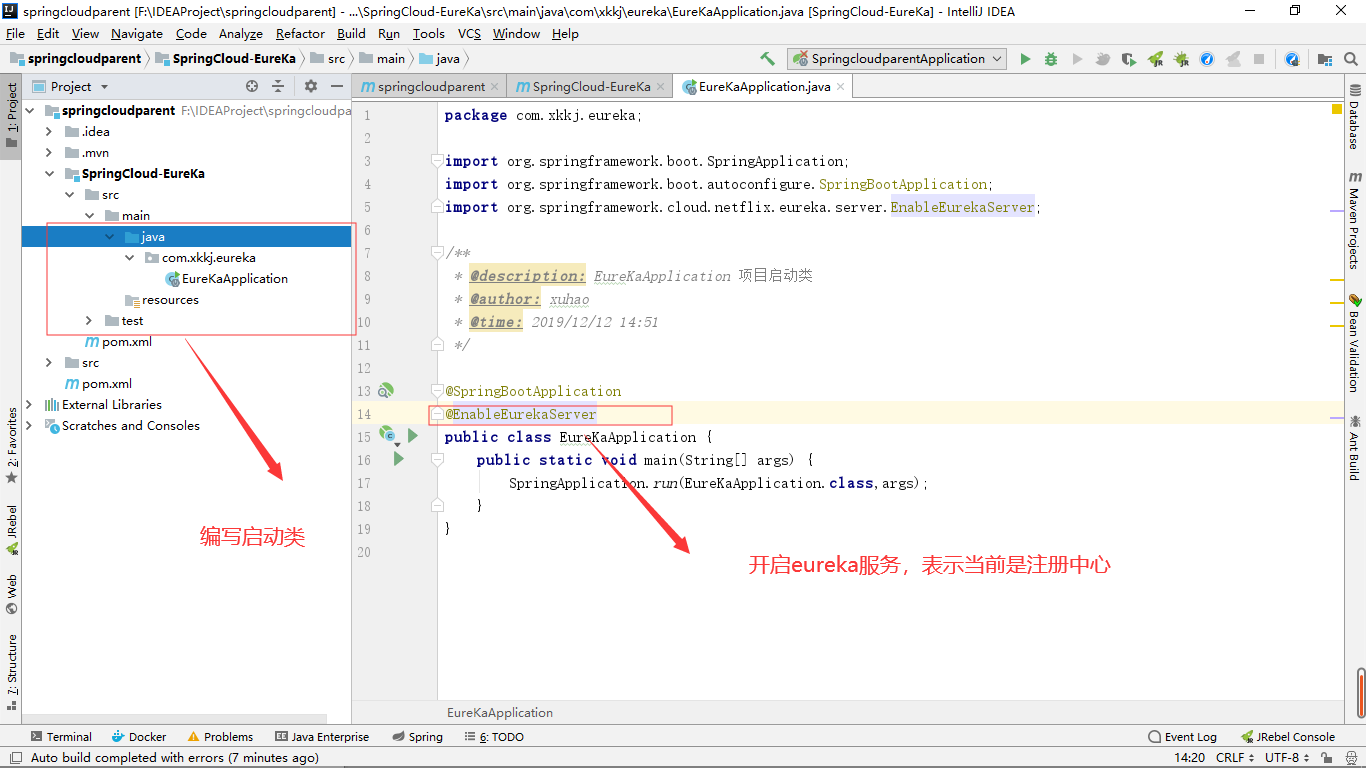The image size is (1366, 768).
Task: Open the JRebel Console
Action: [x=1288, y=737]
